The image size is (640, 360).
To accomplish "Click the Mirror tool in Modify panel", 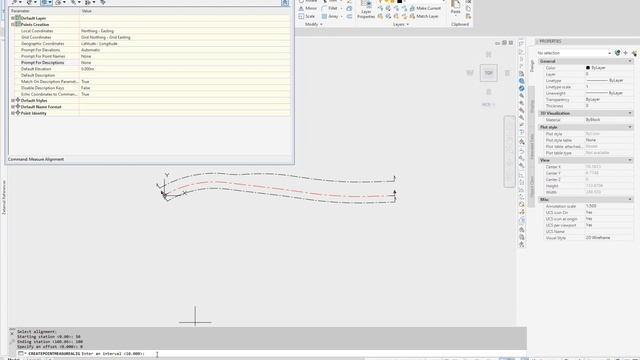I will click(x=307, y=8).
